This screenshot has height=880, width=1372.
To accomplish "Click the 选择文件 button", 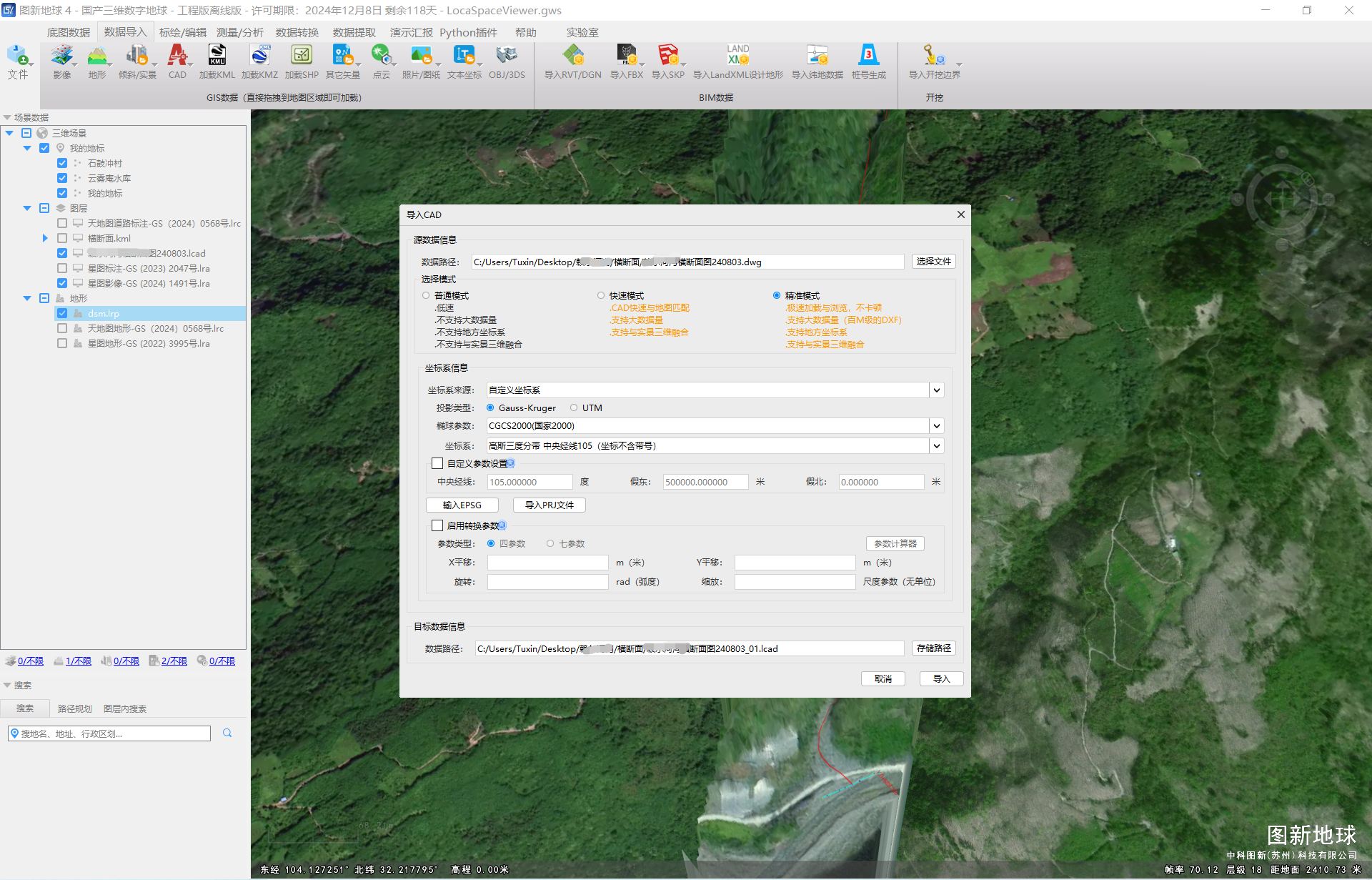I will click(933, 262).
